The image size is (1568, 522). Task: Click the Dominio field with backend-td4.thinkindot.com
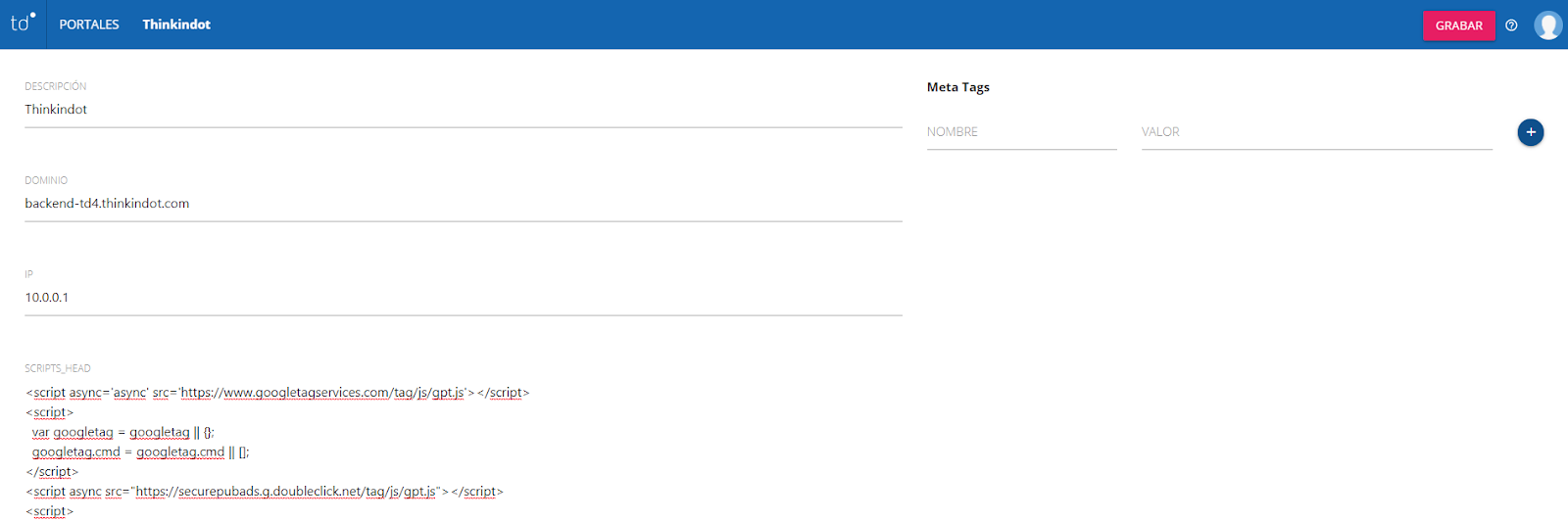(463, 204)
